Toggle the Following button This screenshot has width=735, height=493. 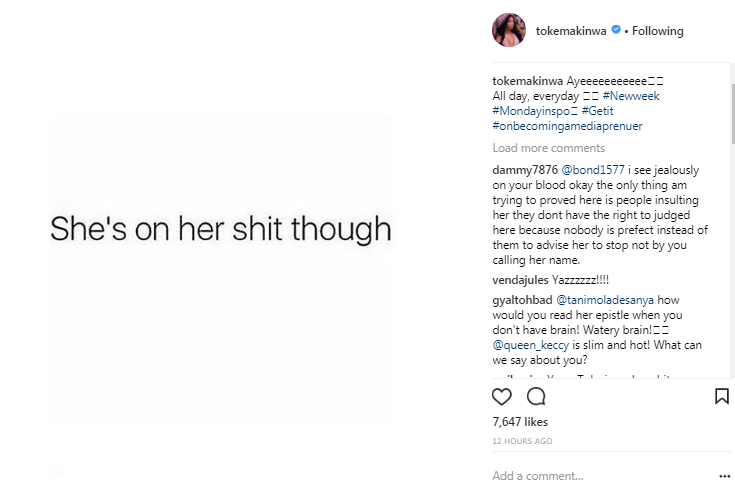click(x=656, y=31)
